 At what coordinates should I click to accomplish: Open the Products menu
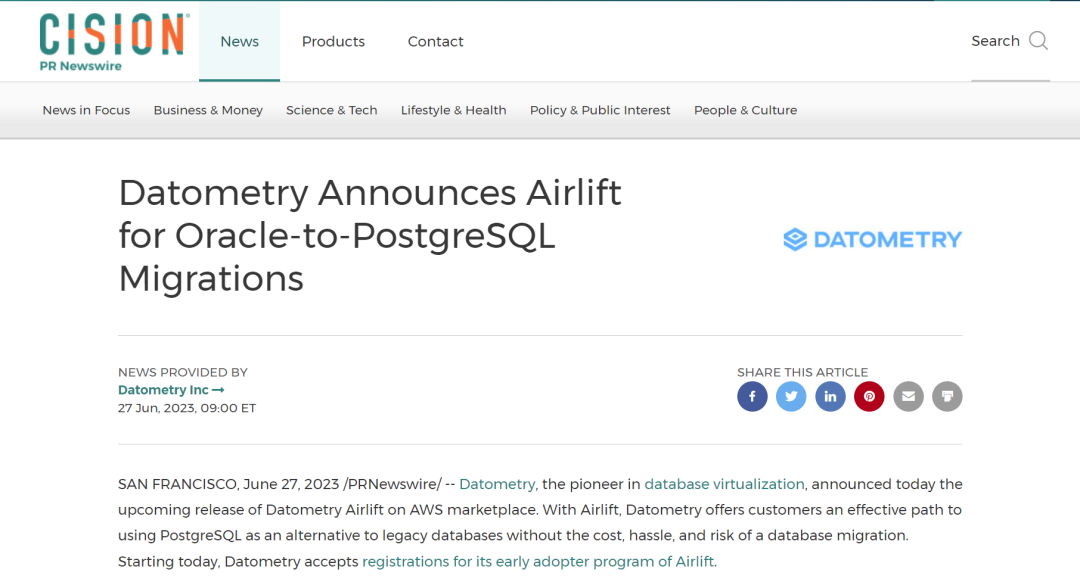click(333, 42)
